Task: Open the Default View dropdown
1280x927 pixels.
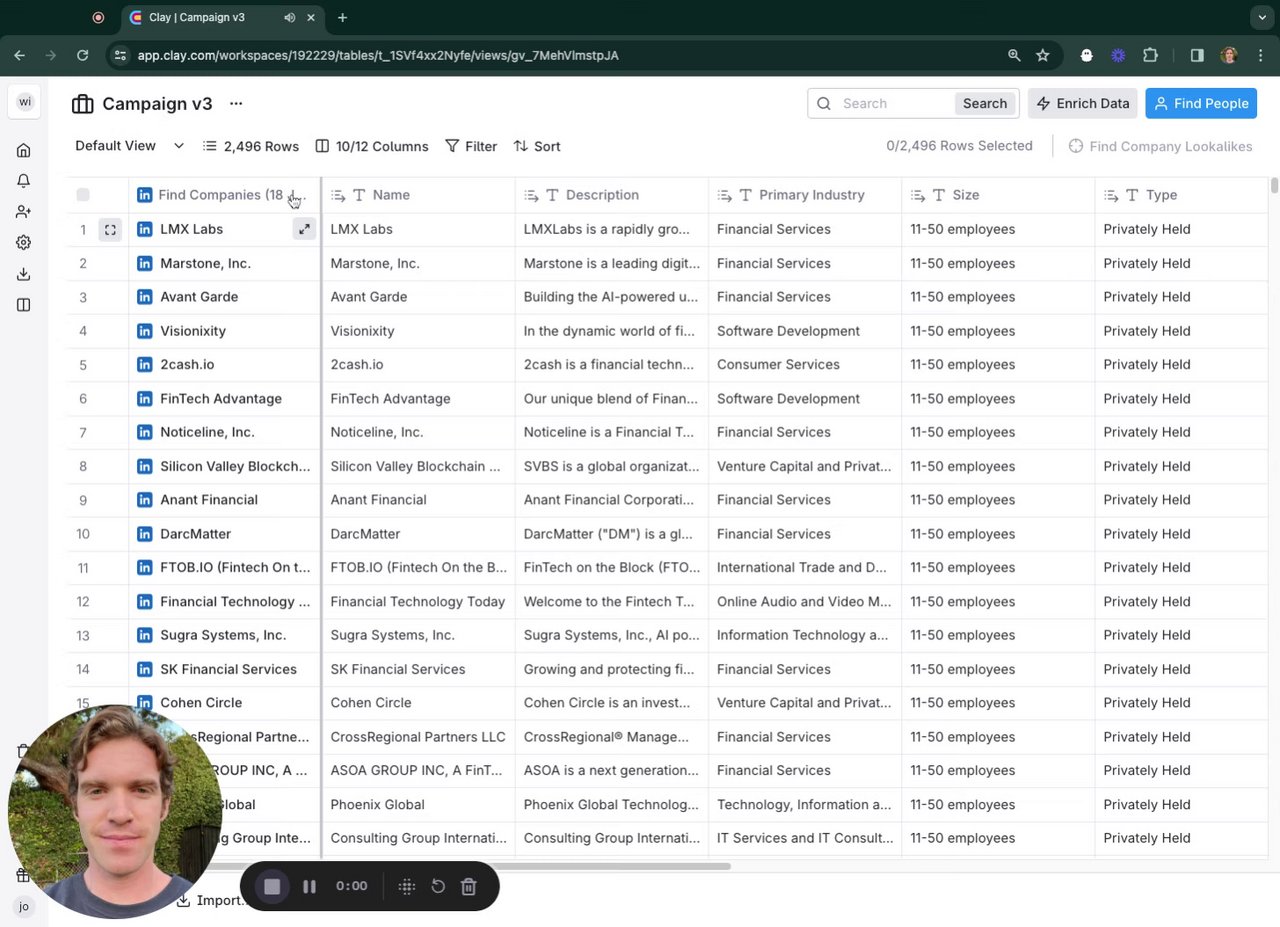Action: (130, 146)
